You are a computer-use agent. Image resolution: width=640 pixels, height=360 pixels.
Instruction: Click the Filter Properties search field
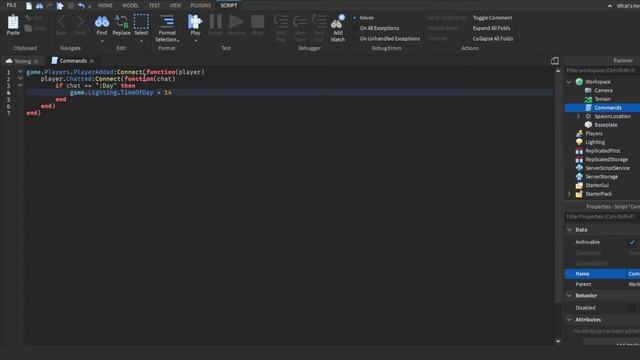point(602,217)
